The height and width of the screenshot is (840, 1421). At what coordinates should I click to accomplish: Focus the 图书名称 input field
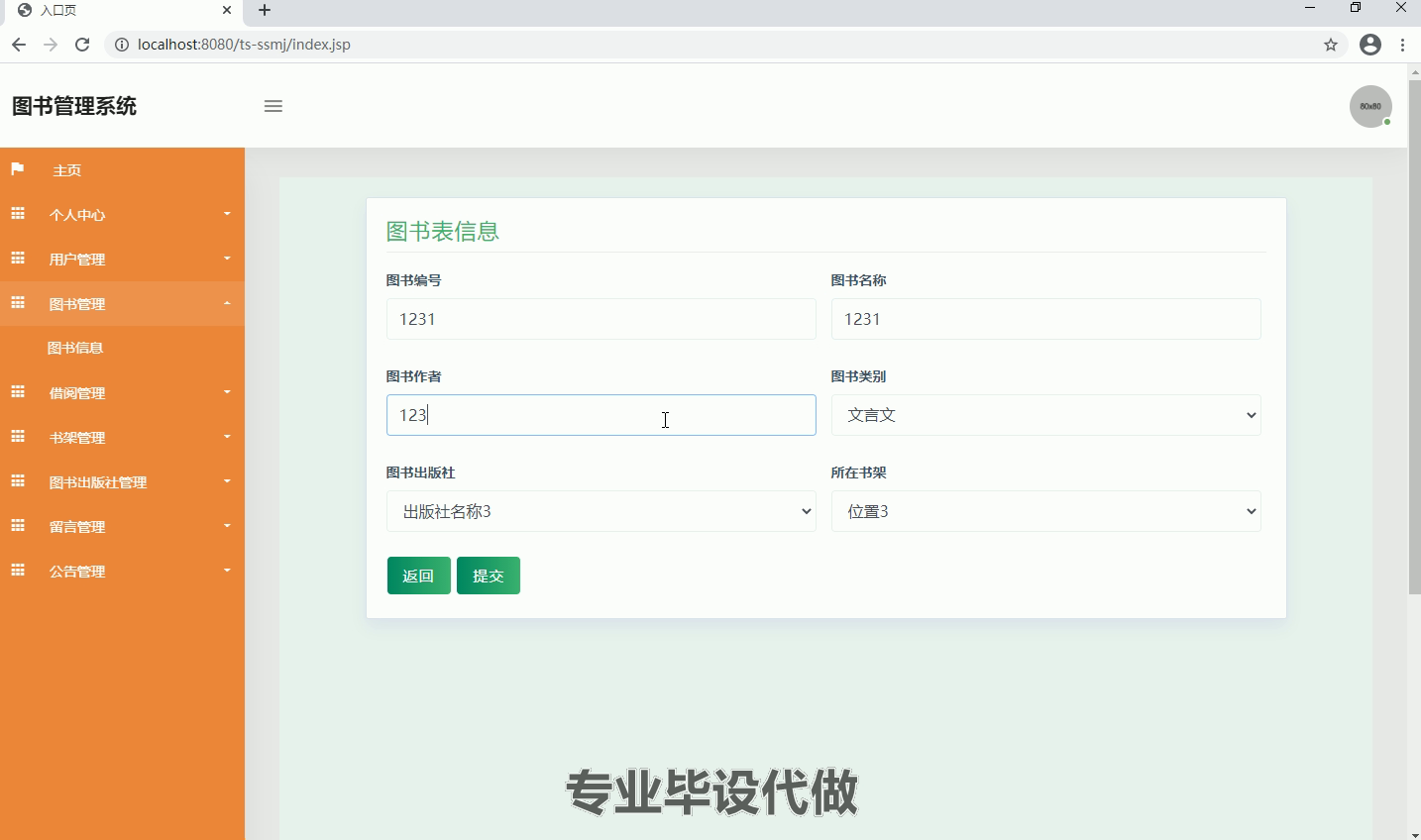tap(1045, 319)
